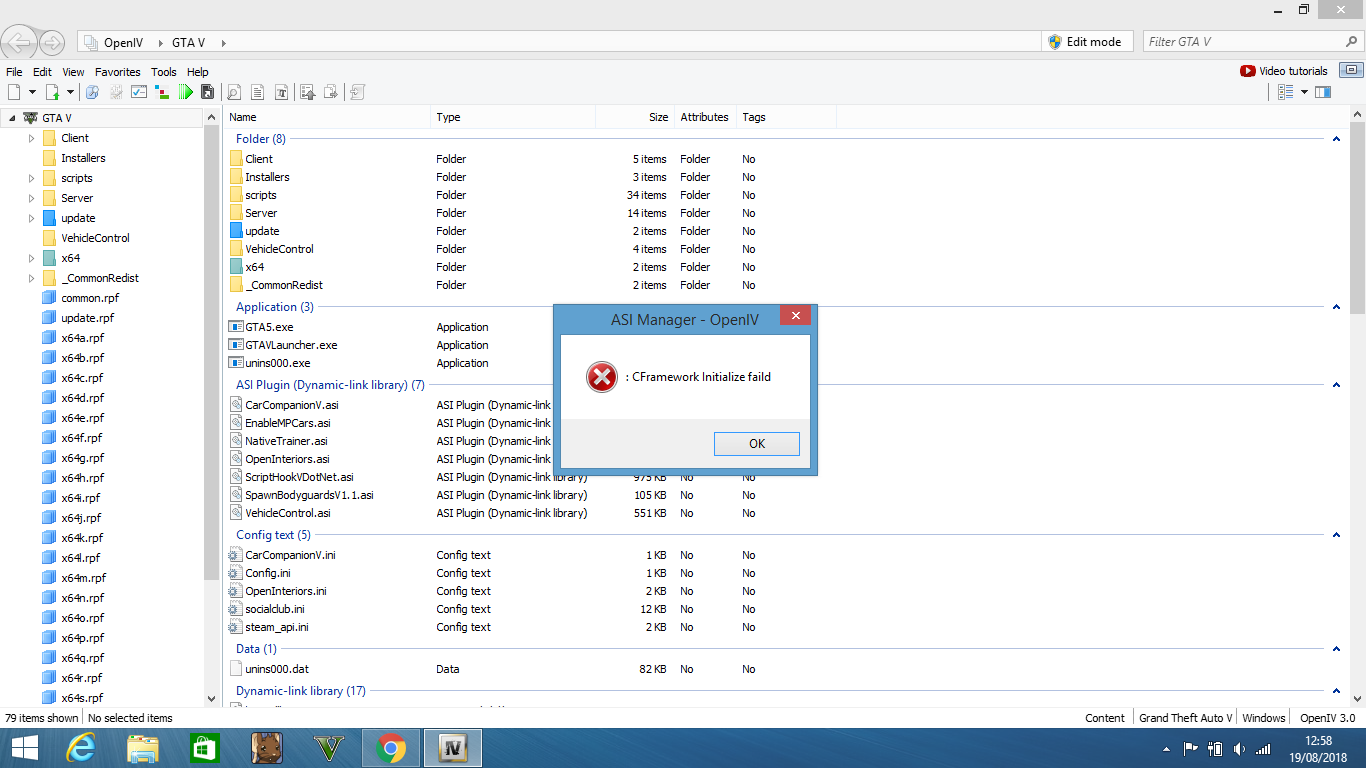This screenshot has width=1366, height=768.
Task: Toggle Edit mode on
Action: 1084,42
